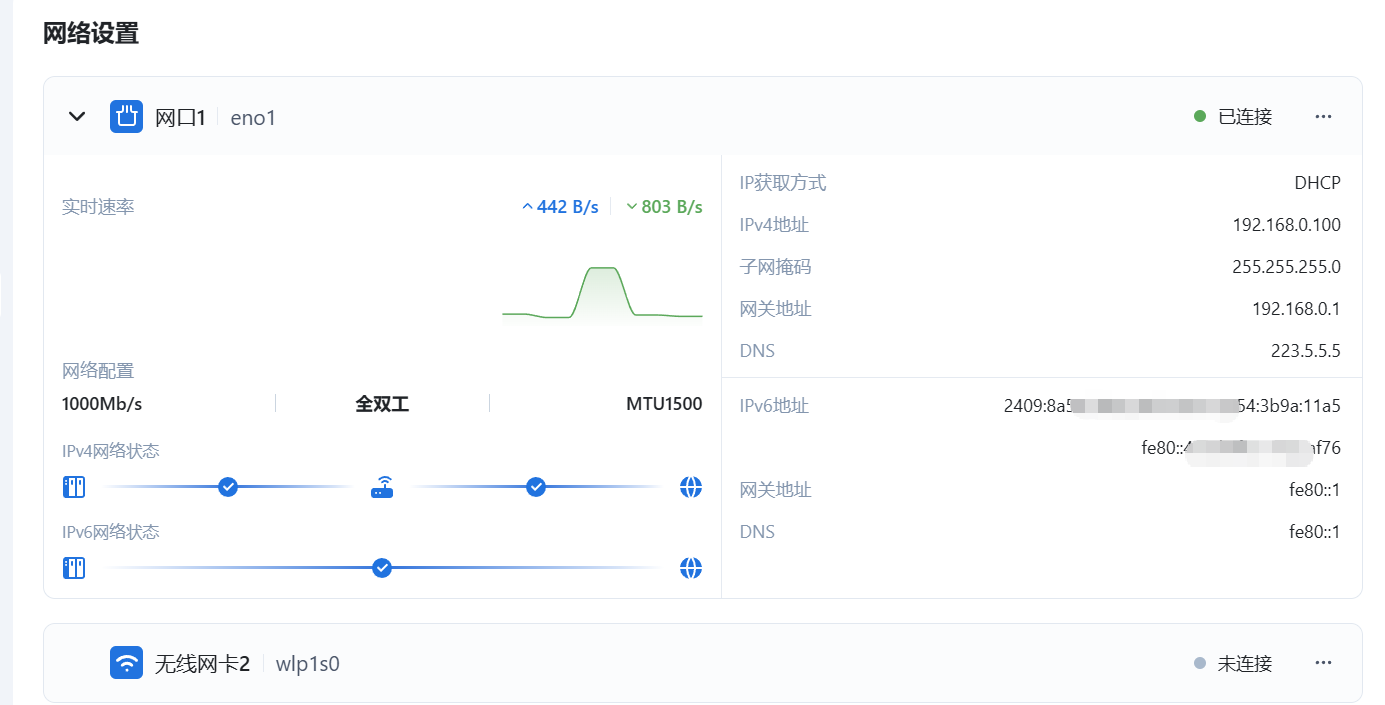Screen dimensions: 1385x705
Task: Click second IPv4 status checkmark
Action: pos(536,487)
